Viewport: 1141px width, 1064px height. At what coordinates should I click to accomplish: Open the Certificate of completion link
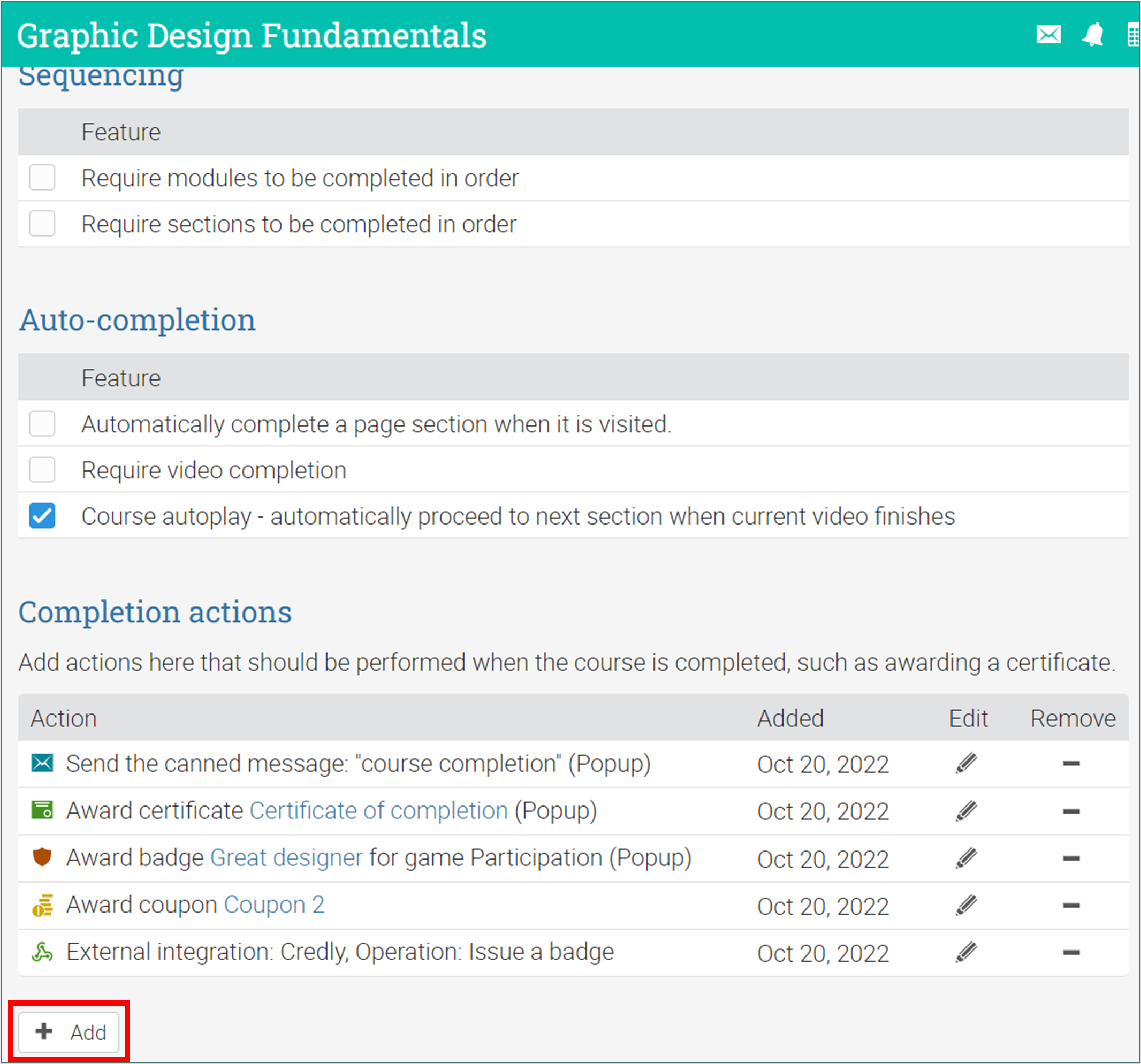378,811
